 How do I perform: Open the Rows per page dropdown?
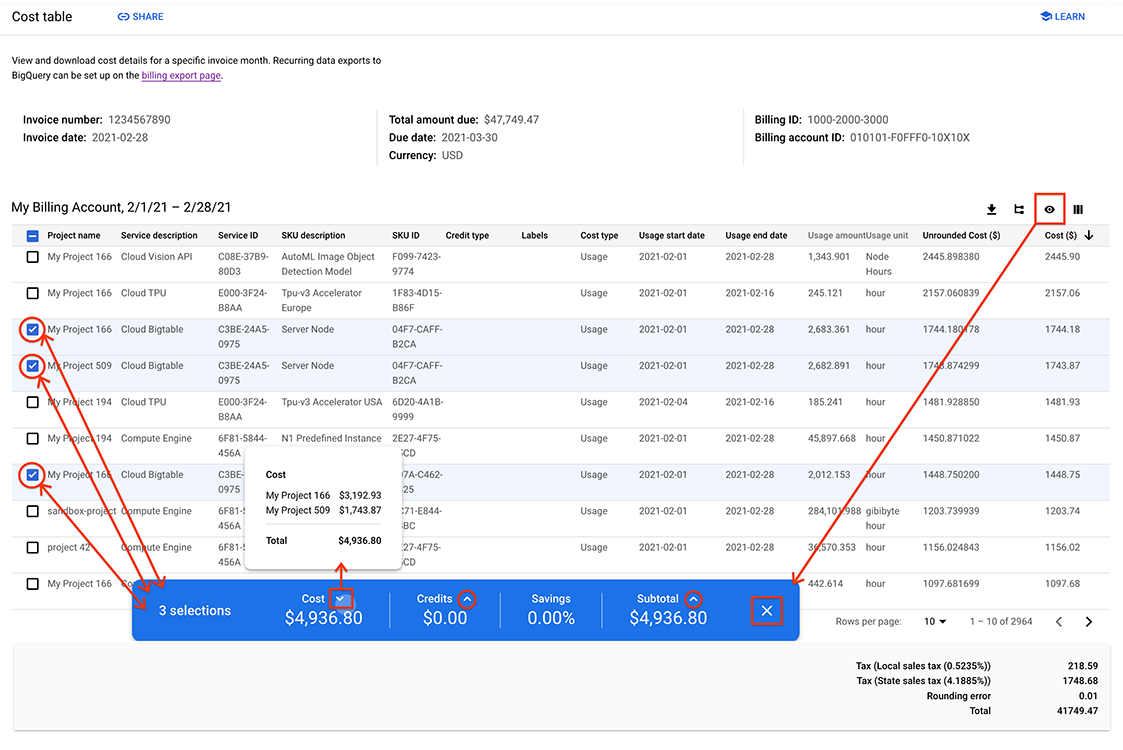pos(935,622)
